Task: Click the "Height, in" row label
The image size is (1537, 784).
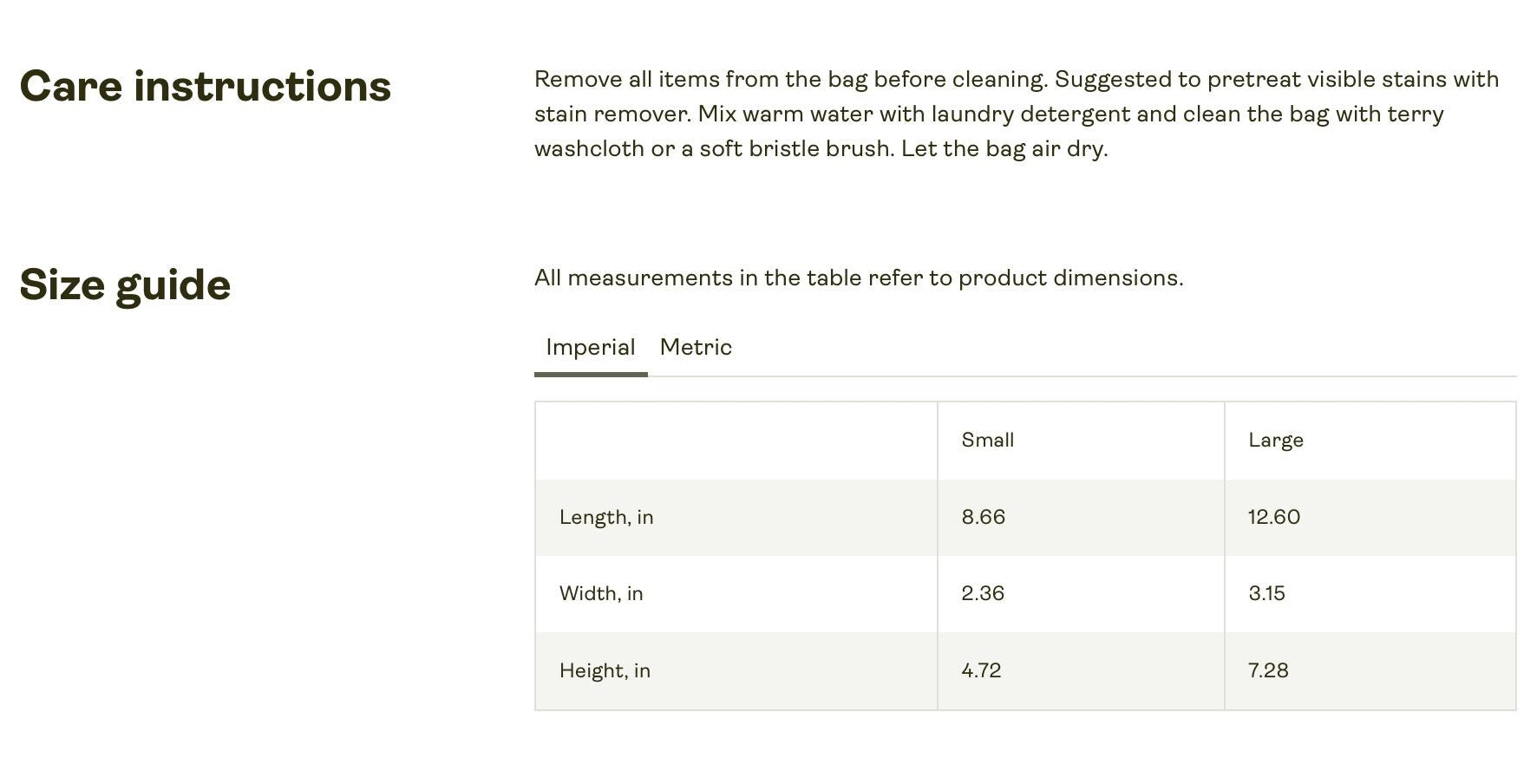Action: tap(605, 671)
